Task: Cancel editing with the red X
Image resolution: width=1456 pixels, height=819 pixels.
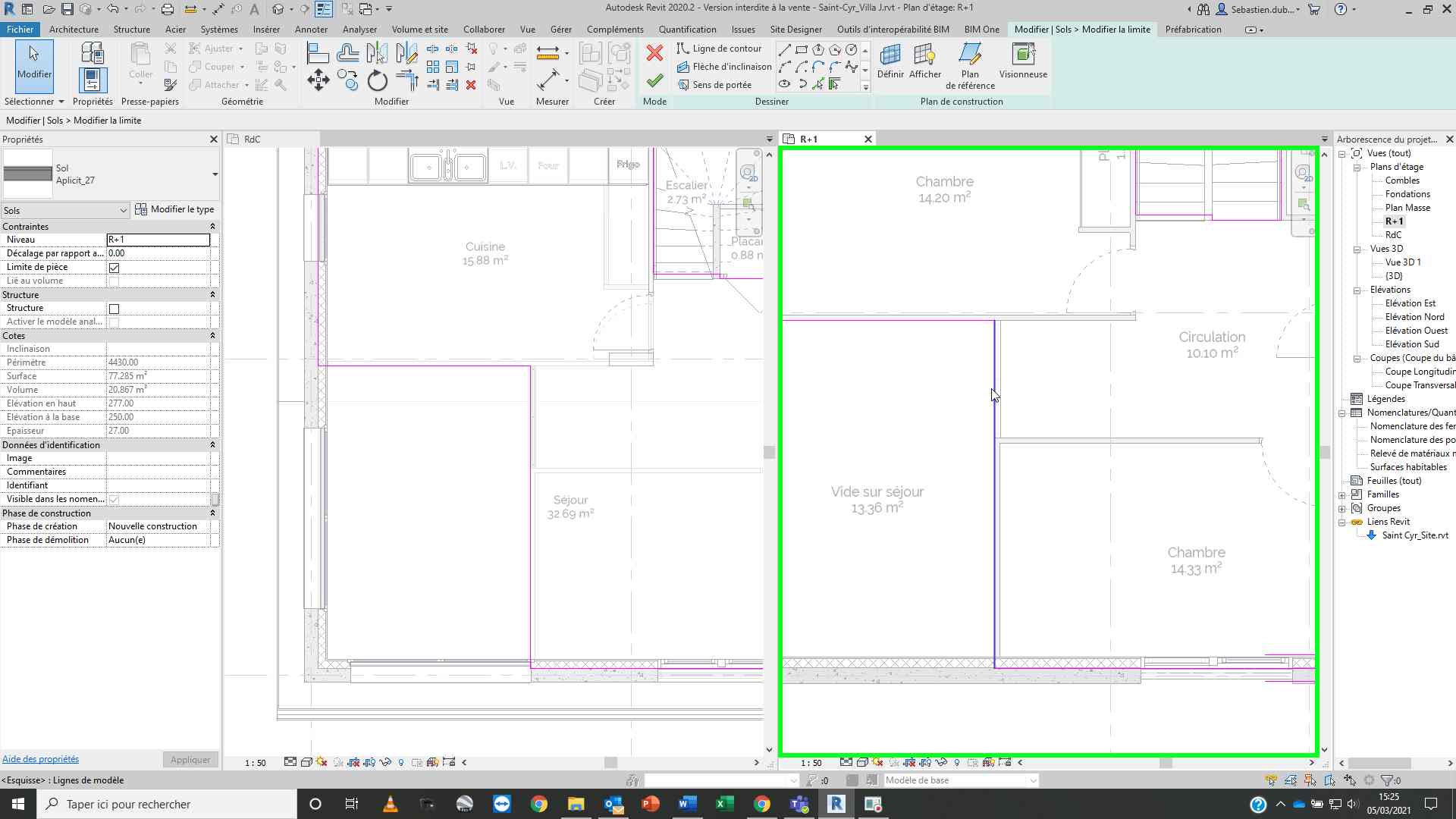Action: (654, 53)
